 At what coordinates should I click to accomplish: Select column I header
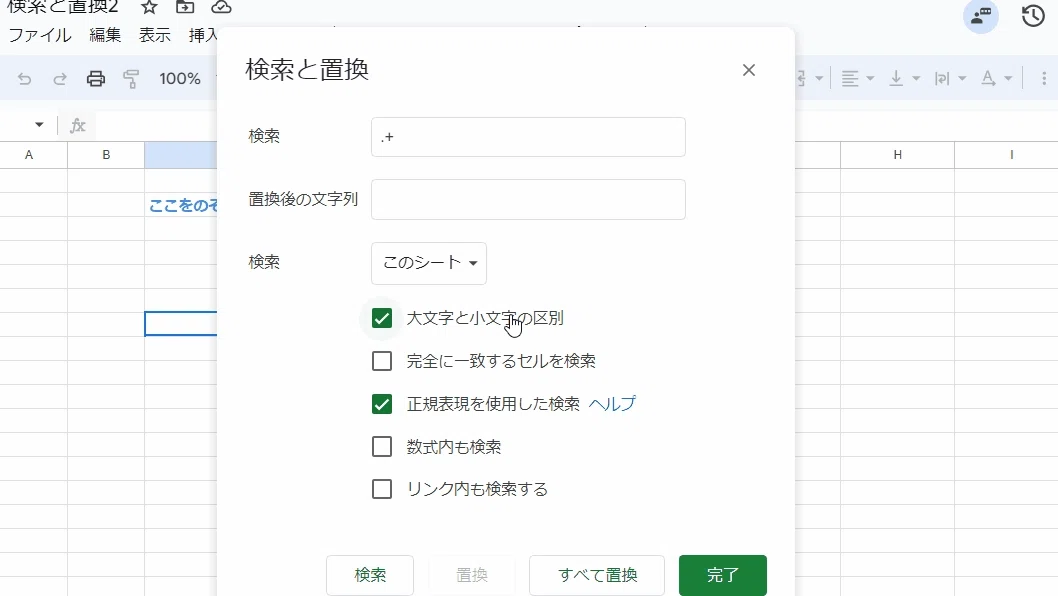(x=1011, y=155)
